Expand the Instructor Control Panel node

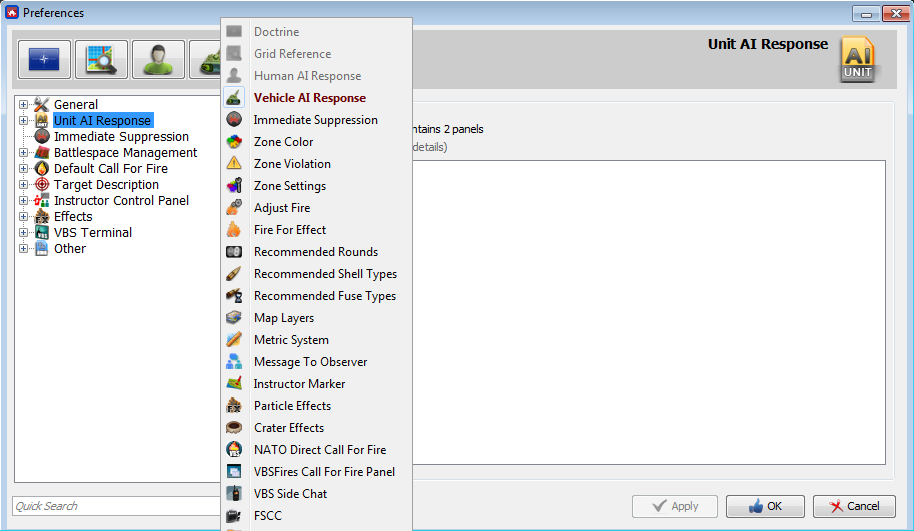[x=23, y=201]
